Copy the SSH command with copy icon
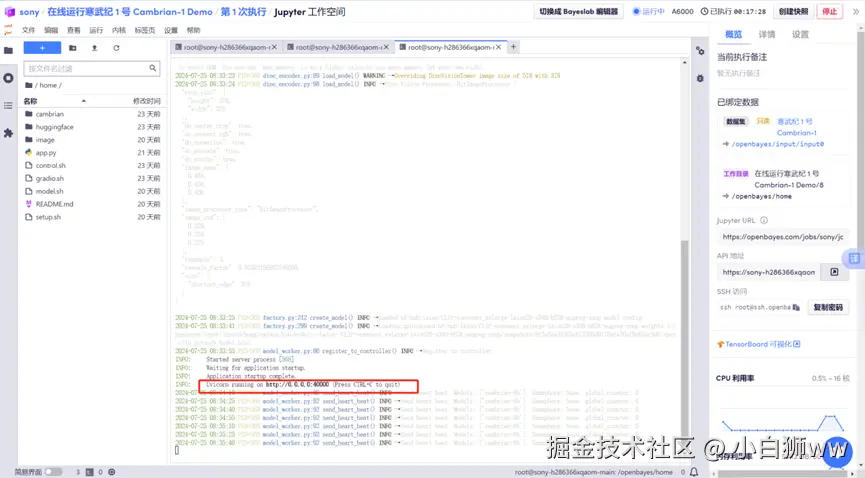Viewport: 865px width, 478px height. tap(796, 307)
